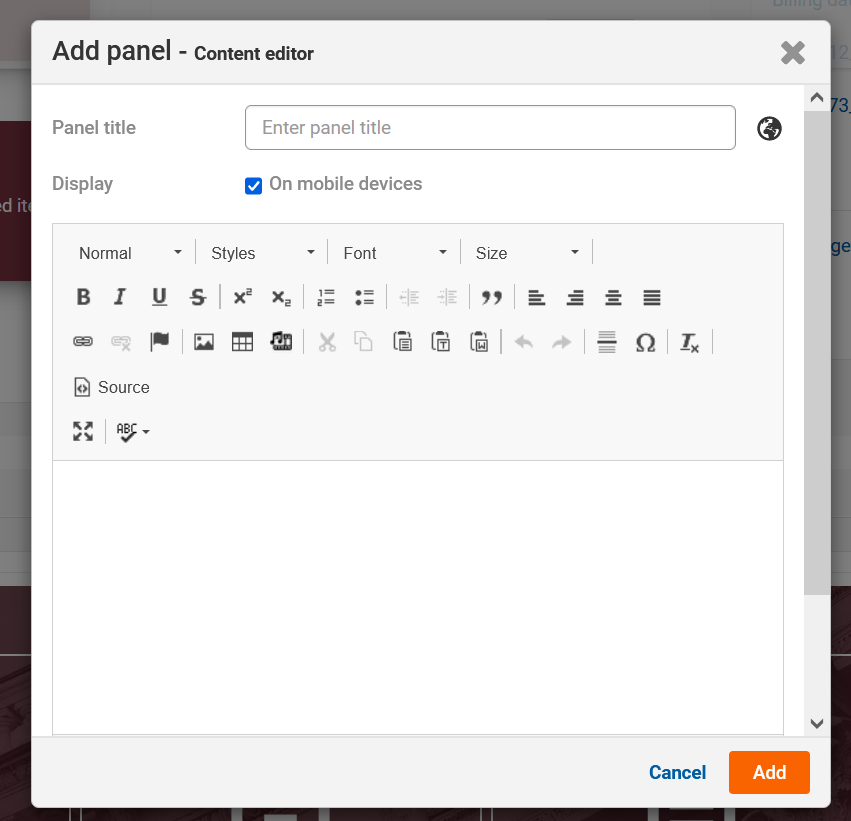The width and height of the screenshot is (851, 821).
Task: Open the Normal paragraph format dropdown
Action: coord(130,253)
